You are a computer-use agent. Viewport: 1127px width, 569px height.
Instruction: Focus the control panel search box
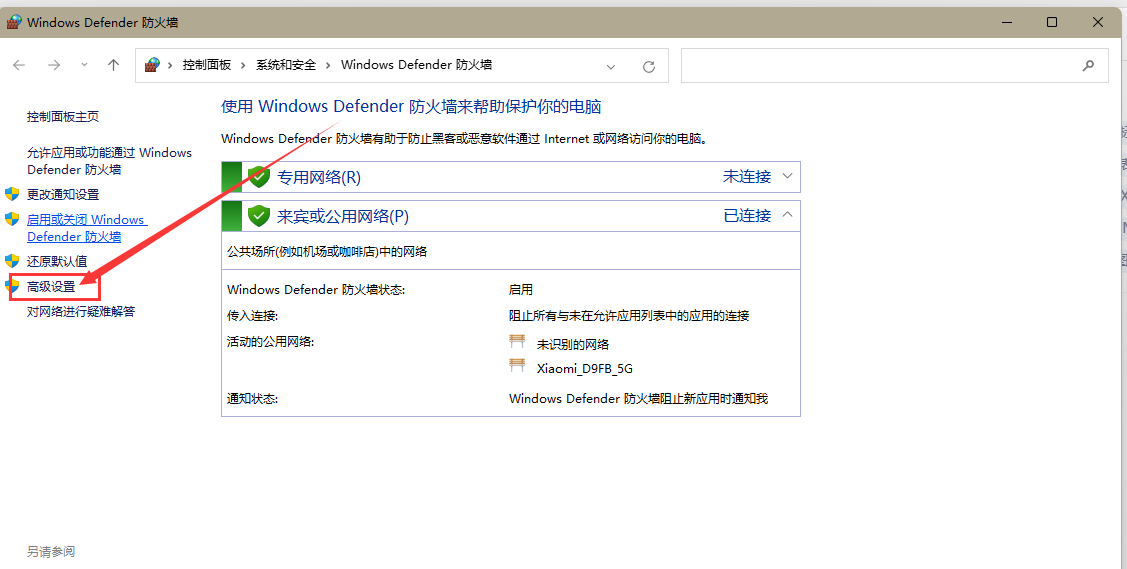895,65
